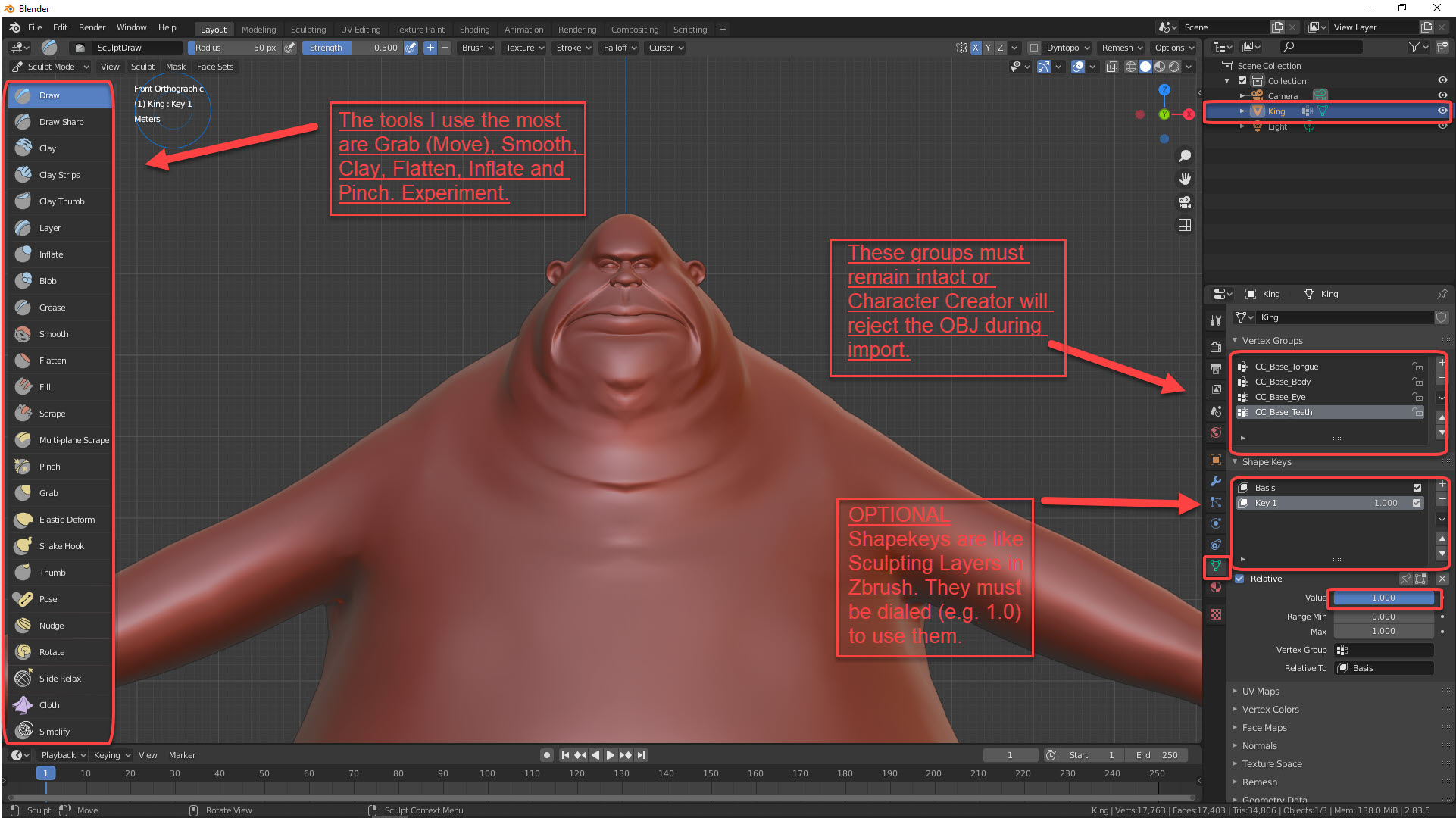Toggle the Relative shape keys checkbox
Image resolution: width=1456 pixels, height=818 pixels.
pos(1239,579)
